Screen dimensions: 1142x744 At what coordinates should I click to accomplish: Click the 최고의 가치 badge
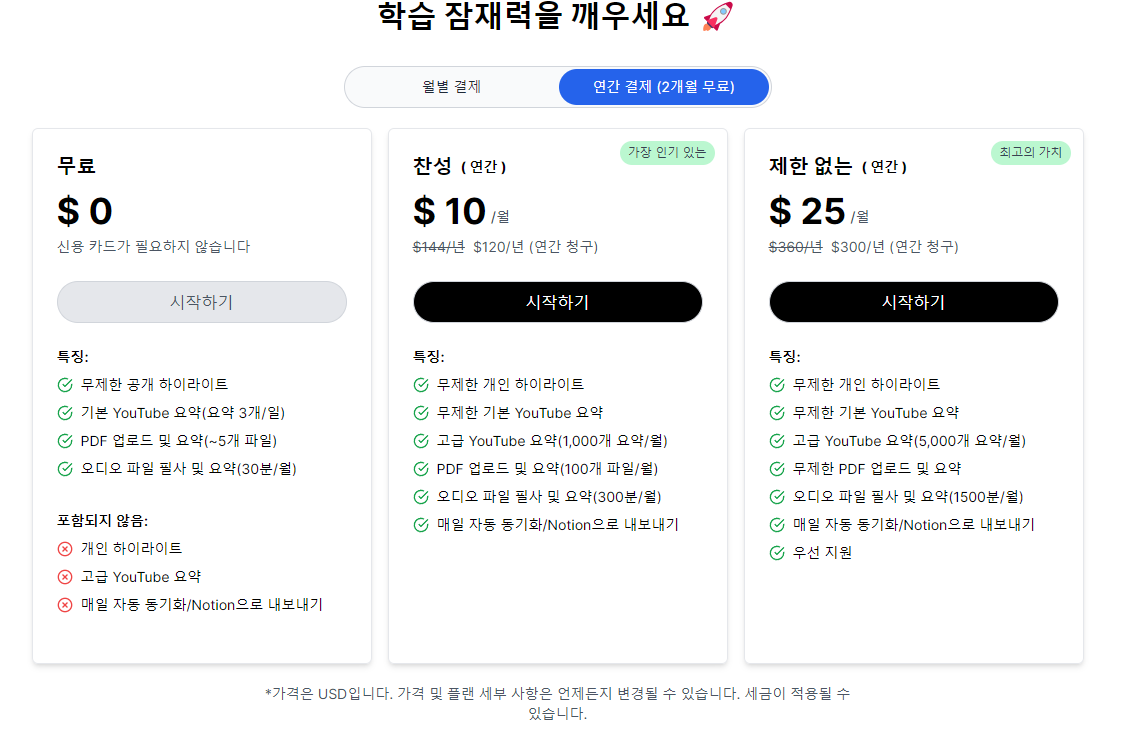1031,153
